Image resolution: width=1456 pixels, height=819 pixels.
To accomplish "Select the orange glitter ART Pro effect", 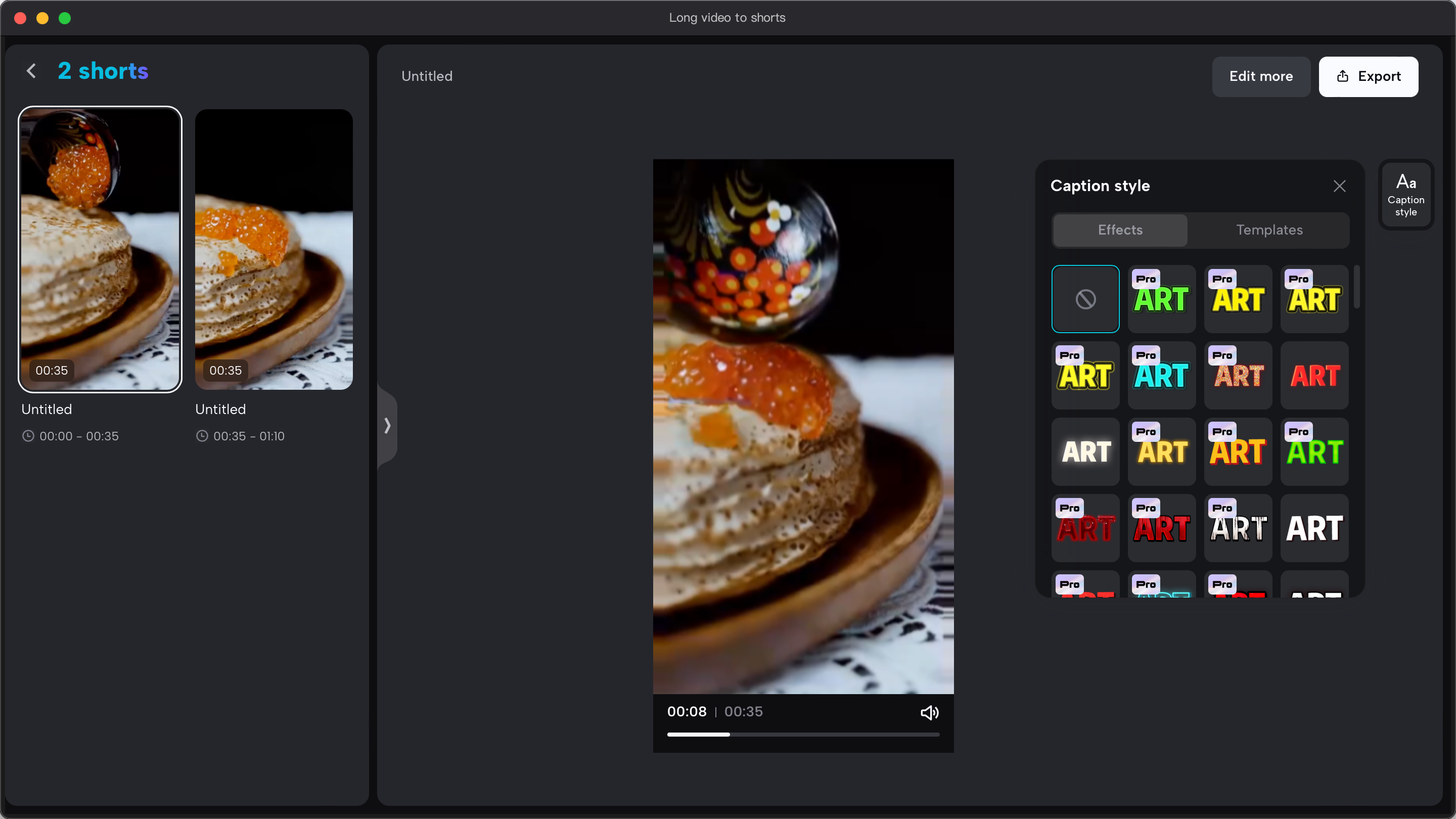I will (x=1238, y=375).
